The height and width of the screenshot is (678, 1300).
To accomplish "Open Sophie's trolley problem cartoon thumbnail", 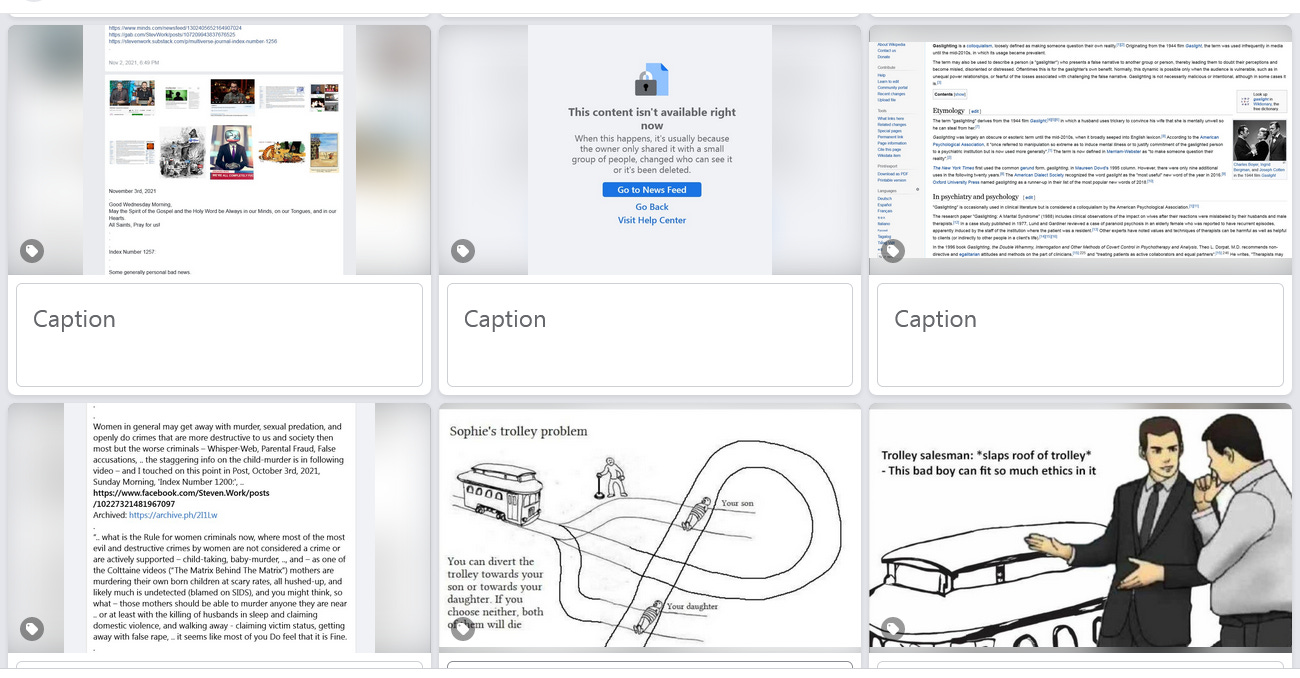I will pos(650,528).
